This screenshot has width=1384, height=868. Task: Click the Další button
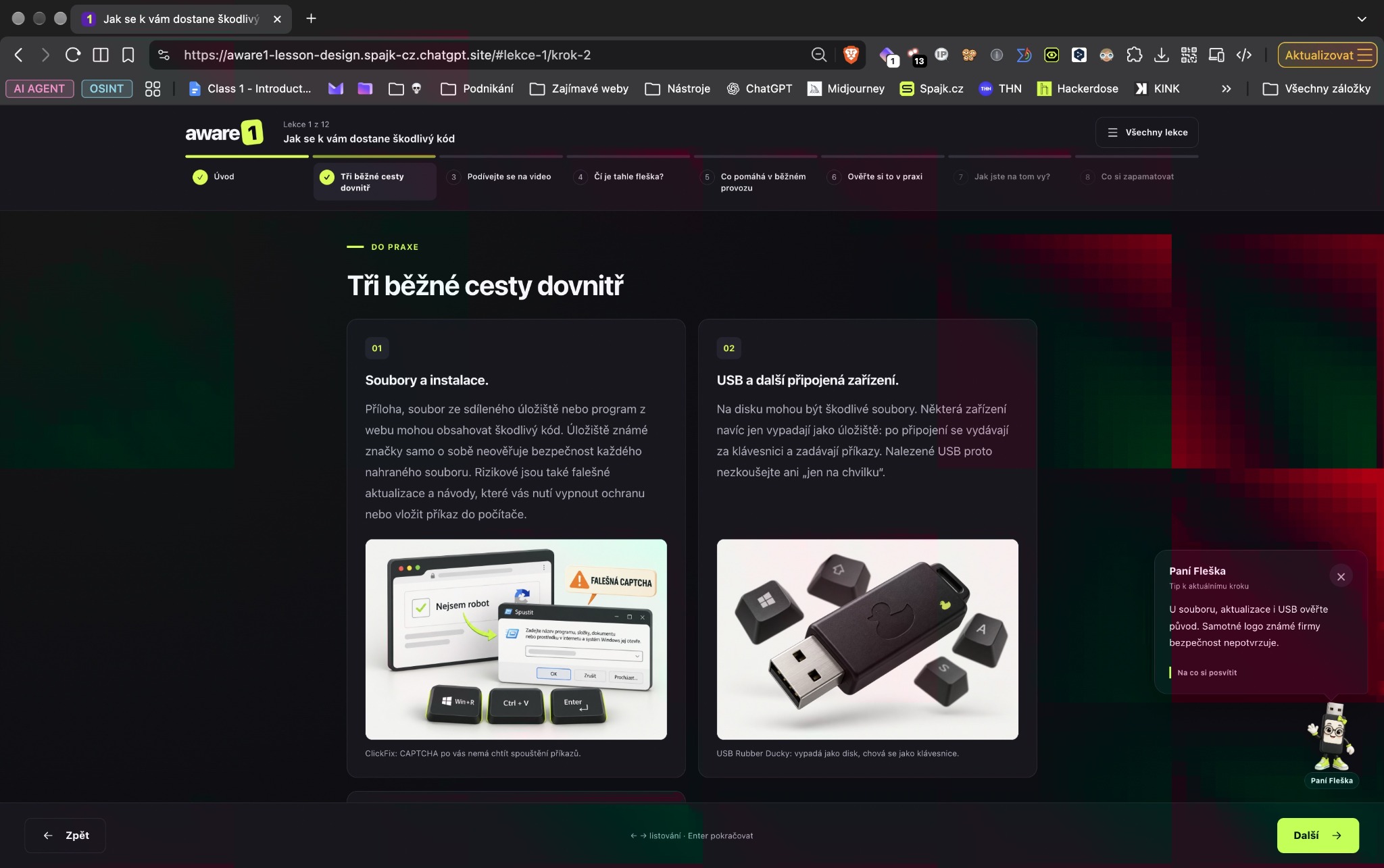(1318, 836)
